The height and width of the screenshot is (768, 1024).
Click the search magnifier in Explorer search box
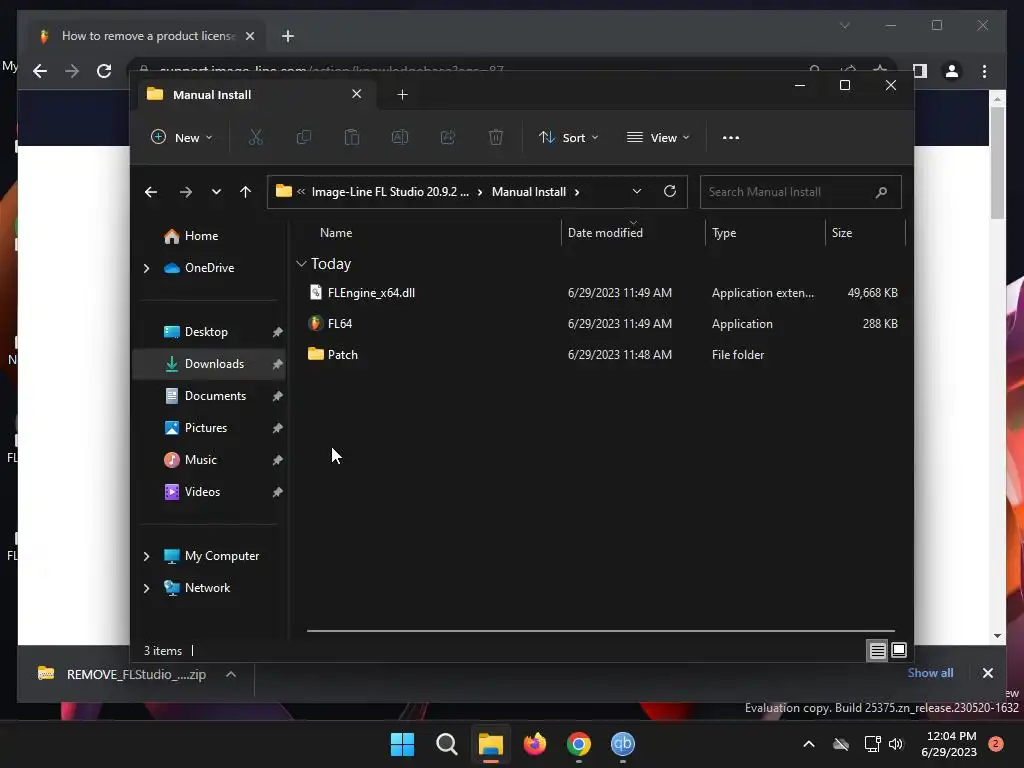[x=881, y=192]
